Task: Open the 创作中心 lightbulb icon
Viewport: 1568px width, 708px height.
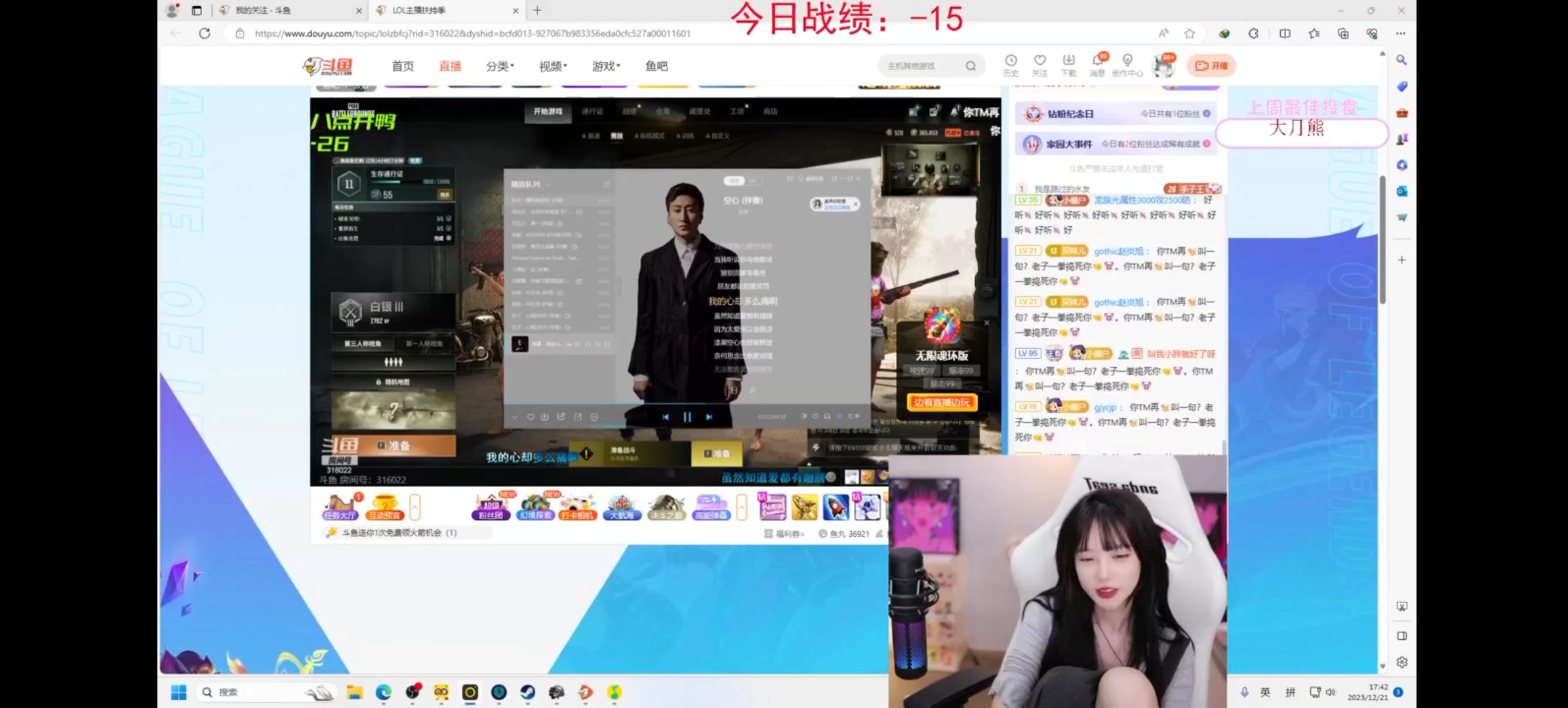Action: (x=1127, y=65)
